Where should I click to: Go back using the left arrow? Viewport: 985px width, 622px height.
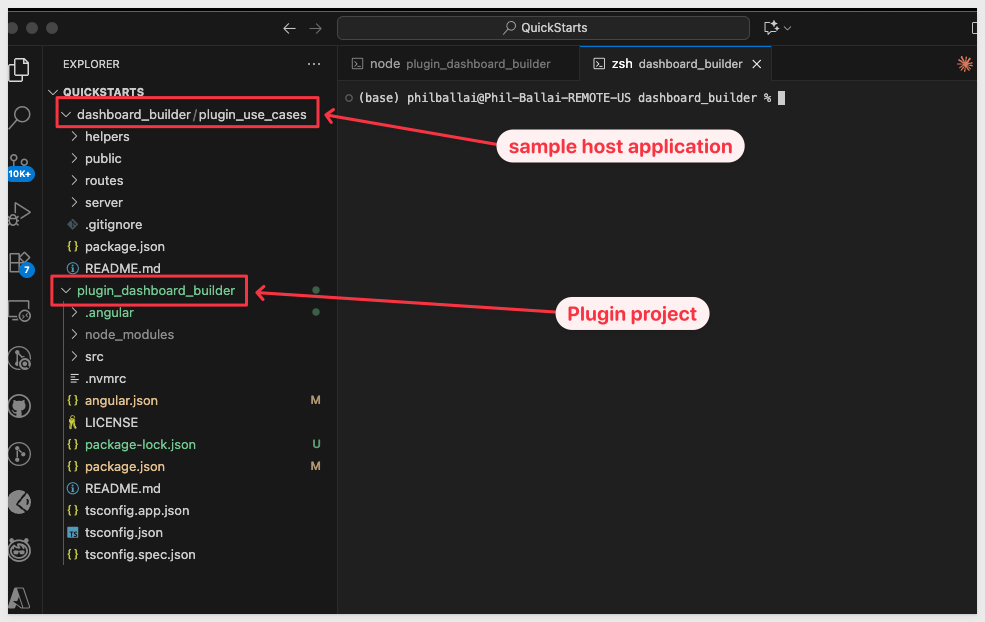(289, 28)
